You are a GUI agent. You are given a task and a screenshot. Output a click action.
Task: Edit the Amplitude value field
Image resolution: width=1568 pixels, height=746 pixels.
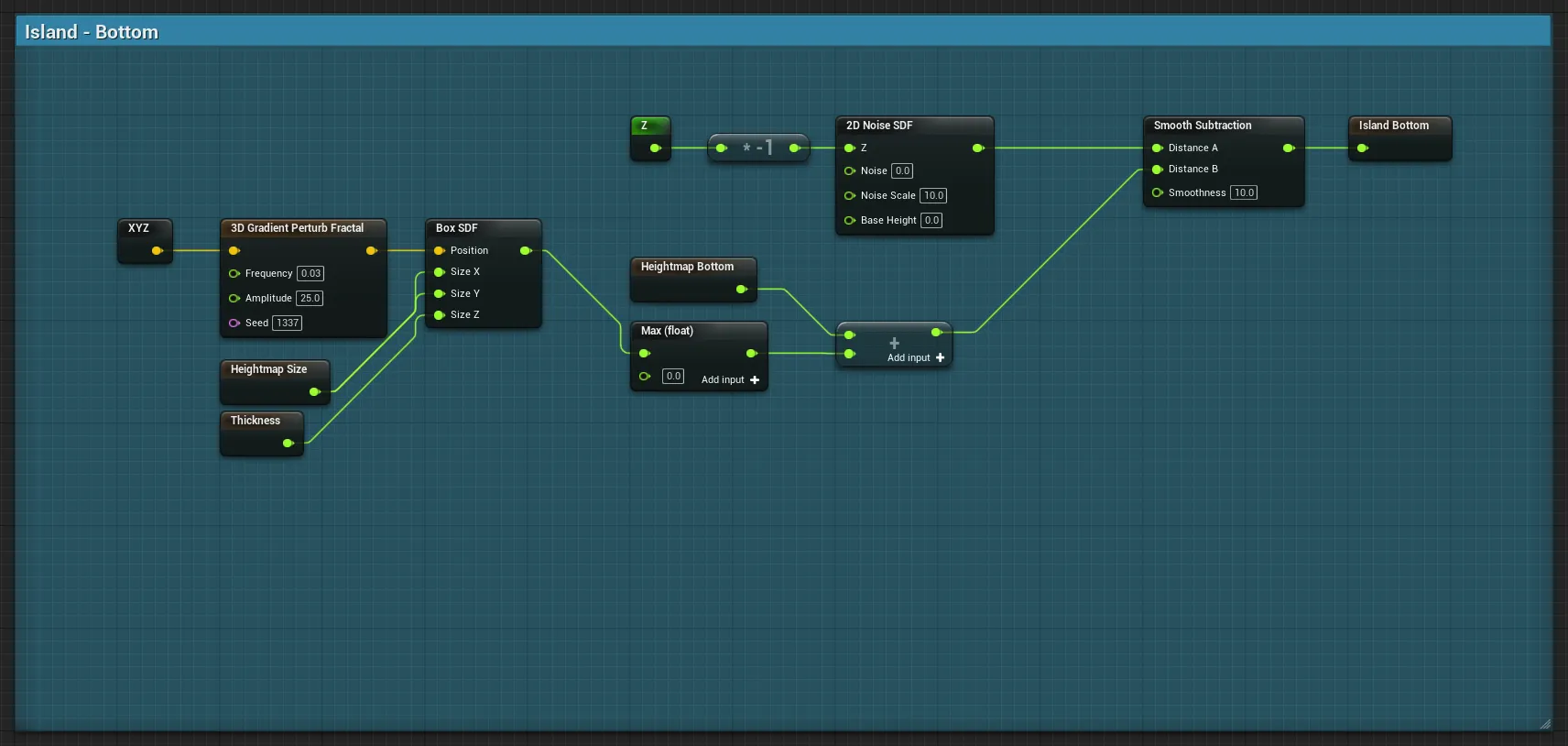[x=310, y=298]
